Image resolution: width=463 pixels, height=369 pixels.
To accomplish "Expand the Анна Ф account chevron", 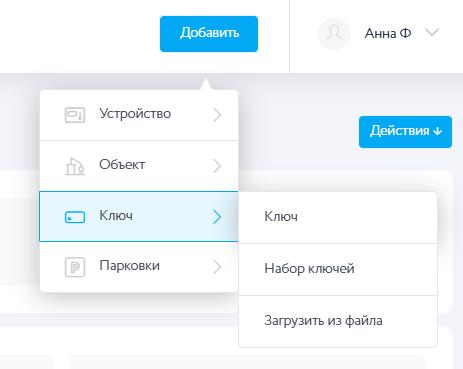I will pos(432,32).
